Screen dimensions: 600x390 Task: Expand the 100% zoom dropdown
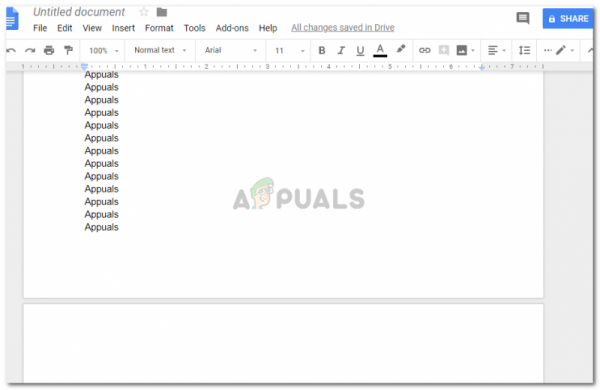(104, 51)
